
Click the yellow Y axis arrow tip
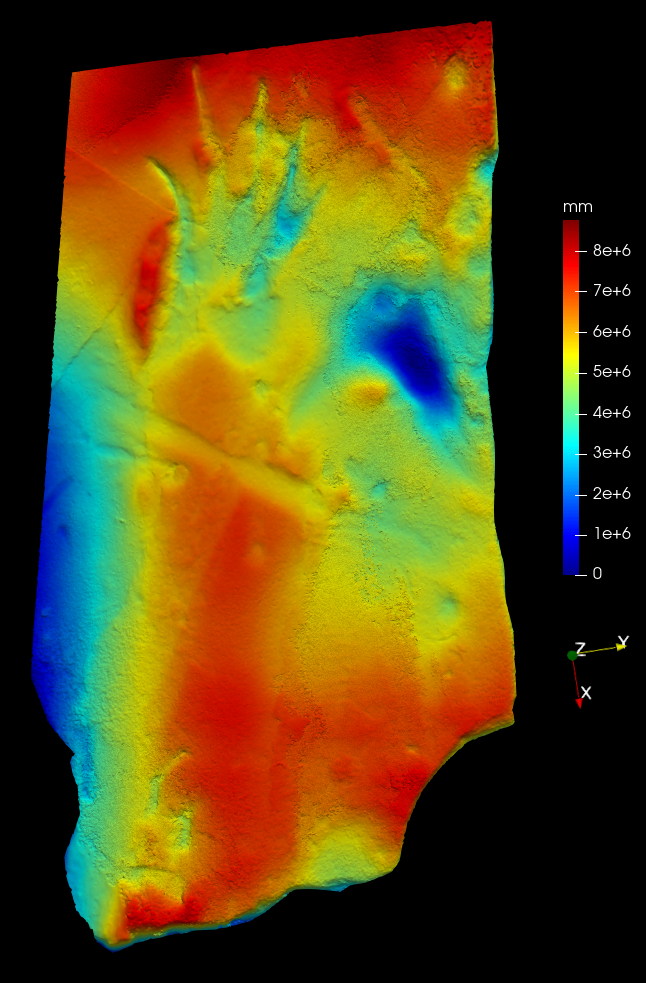coord(621,647)
